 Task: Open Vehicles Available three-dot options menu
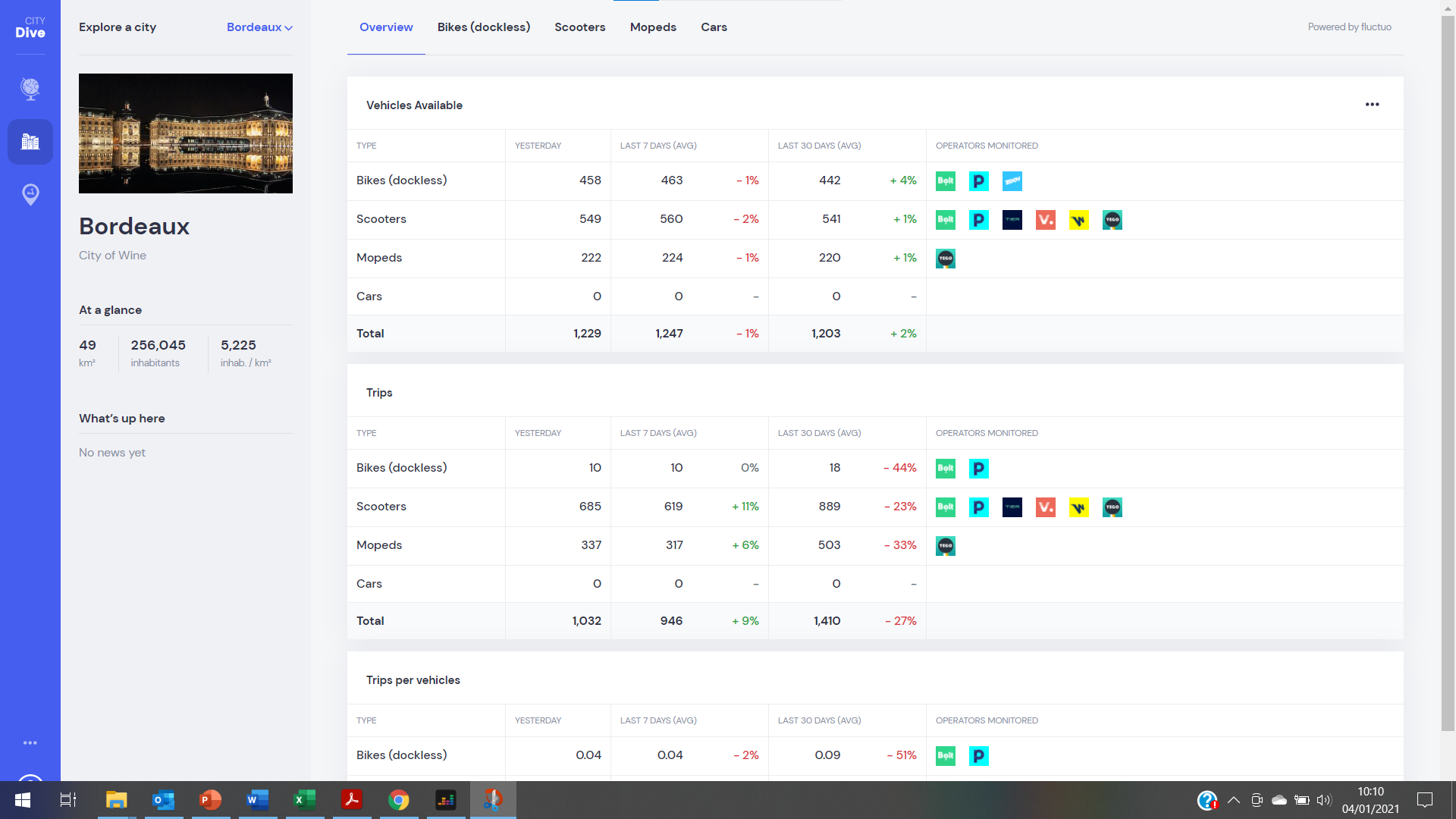click(1372, 105)
